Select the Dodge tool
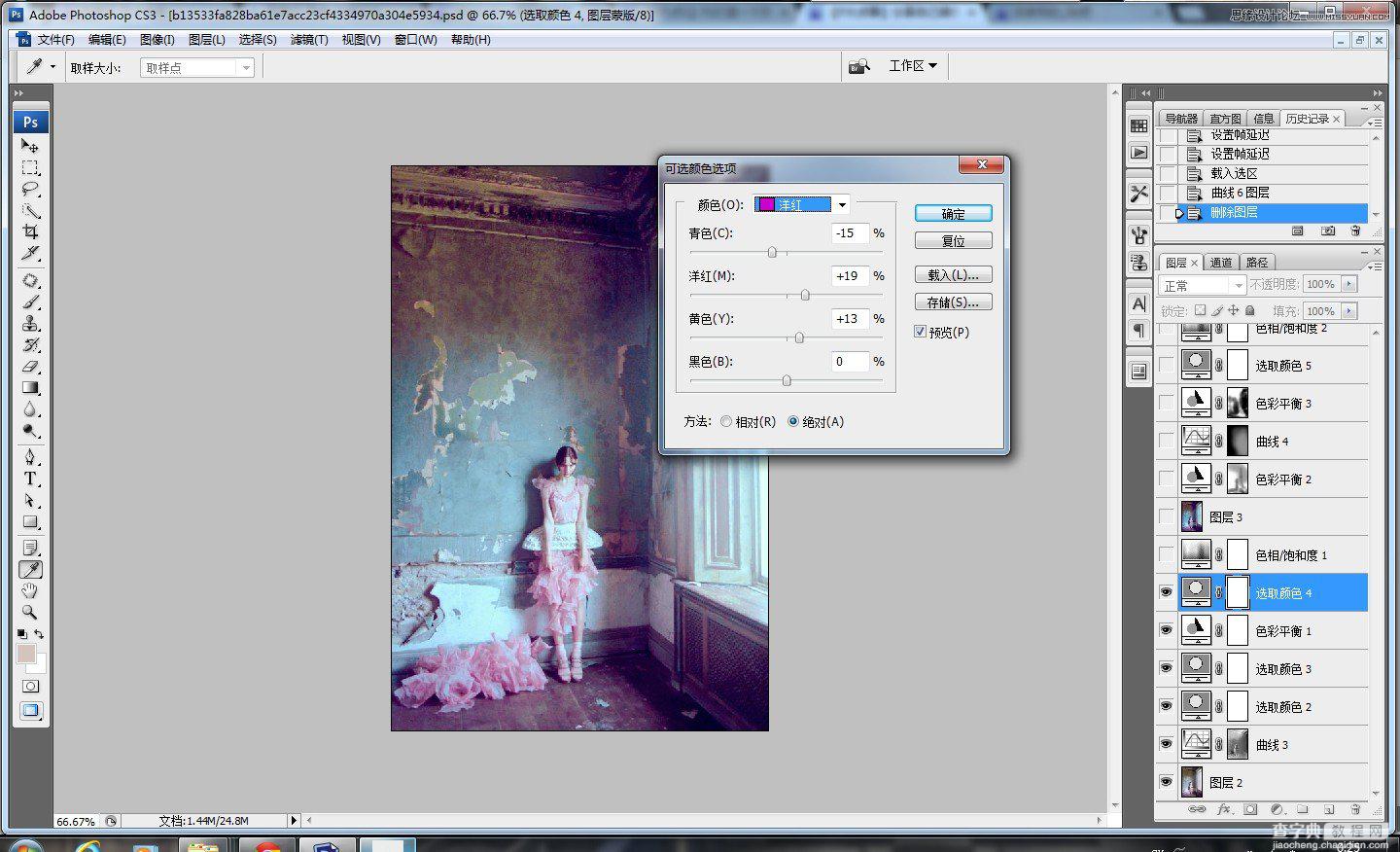The height and width of the screenshot is (852, 1400). click(30, 431)
